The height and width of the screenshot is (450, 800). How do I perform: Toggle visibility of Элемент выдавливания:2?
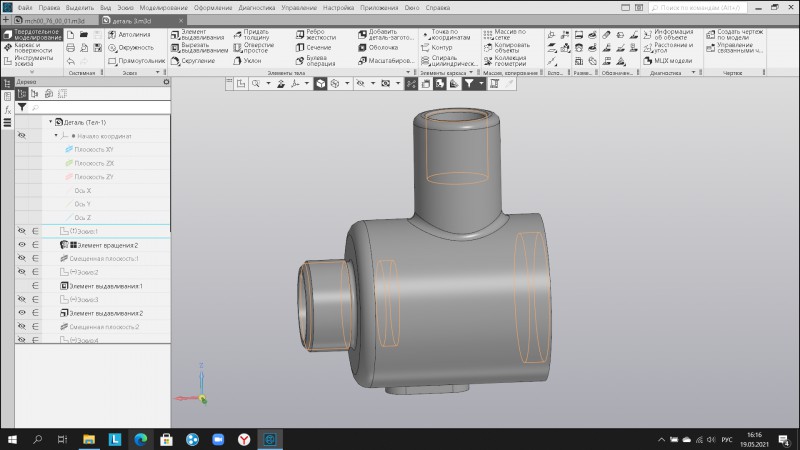21,313
